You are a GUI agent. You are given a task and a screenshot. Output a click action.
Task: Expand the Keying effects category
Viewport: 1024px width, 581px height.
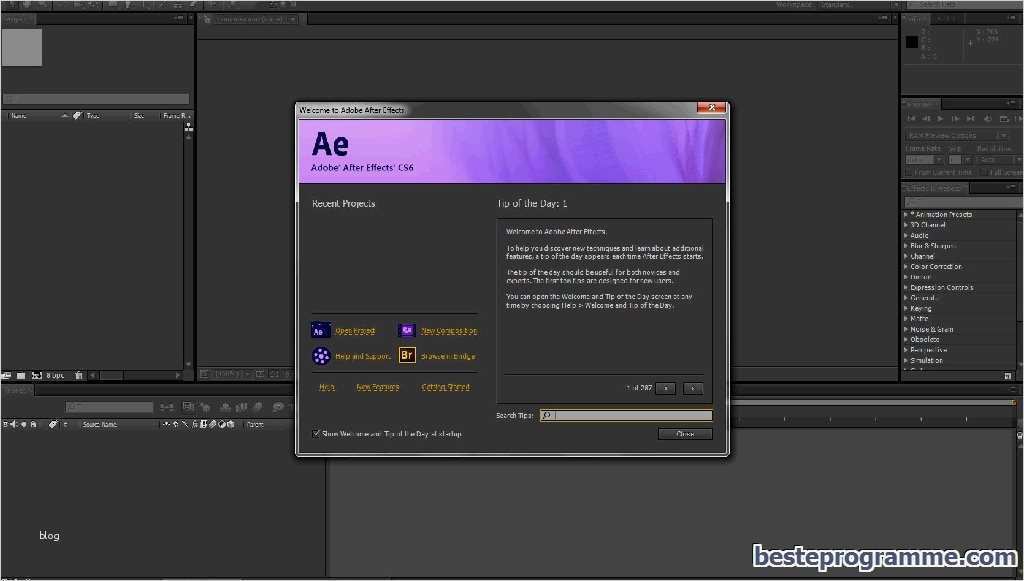click(908, 308)
